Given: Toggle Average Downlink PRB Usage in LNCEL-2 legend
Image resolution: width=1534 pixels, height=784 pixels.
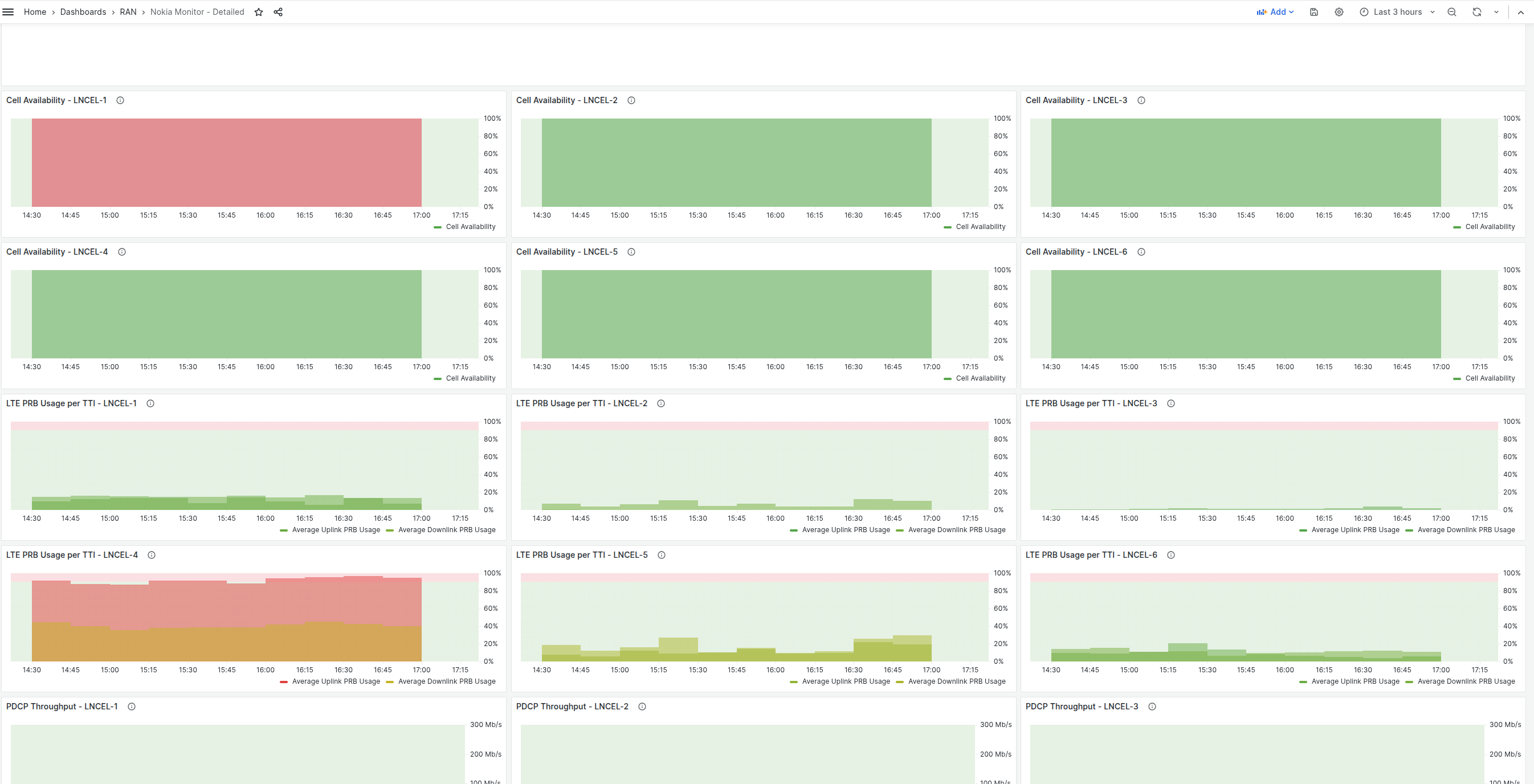Looking at the screenshot, I should (x=957, y=530).
